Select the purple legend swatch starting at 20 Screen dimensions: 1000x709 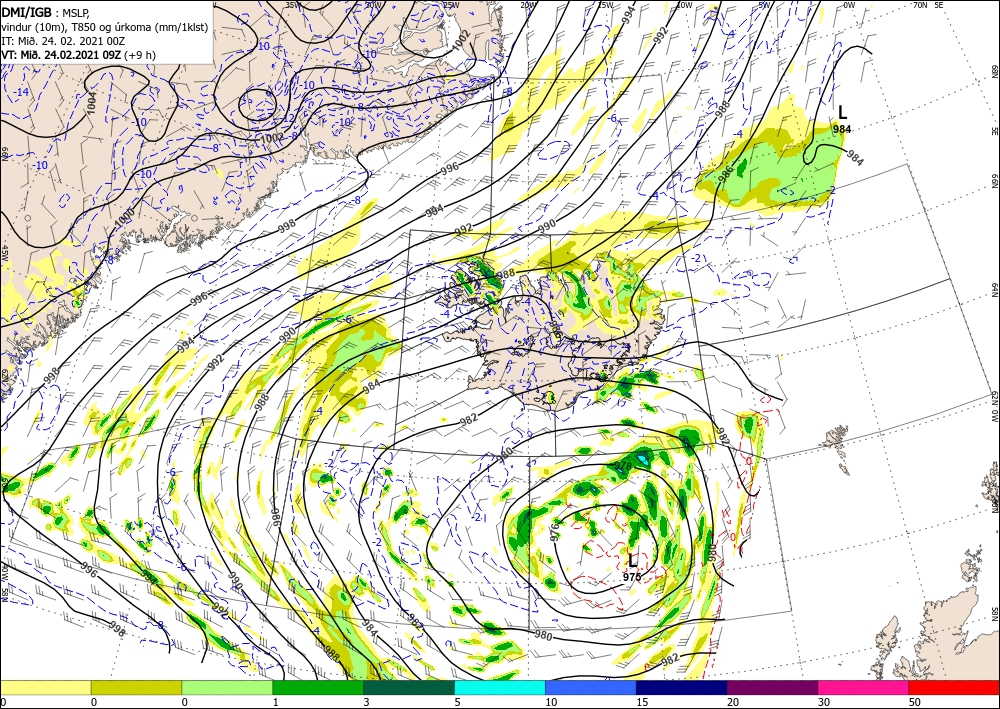point(772,687)
